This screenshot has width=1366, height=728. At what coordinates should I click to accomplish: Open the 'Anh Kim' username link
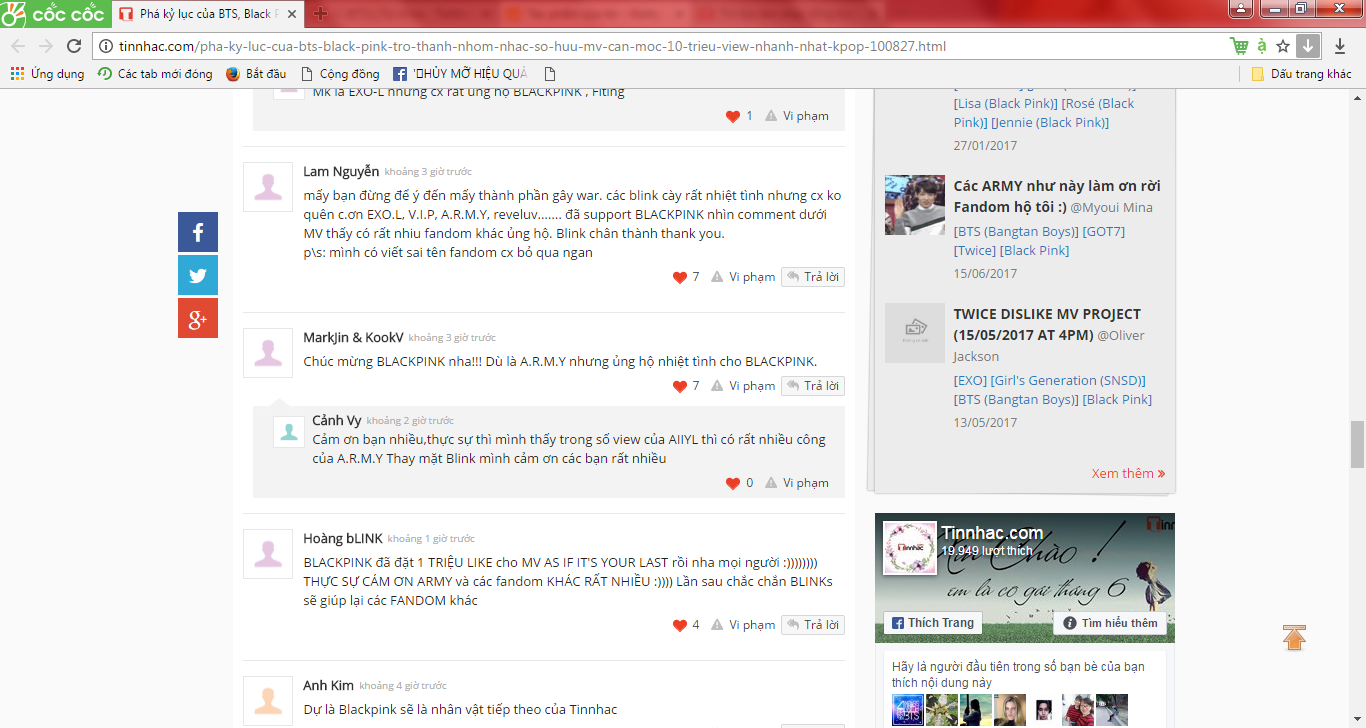pyautogui.click(x=329, y=685)
